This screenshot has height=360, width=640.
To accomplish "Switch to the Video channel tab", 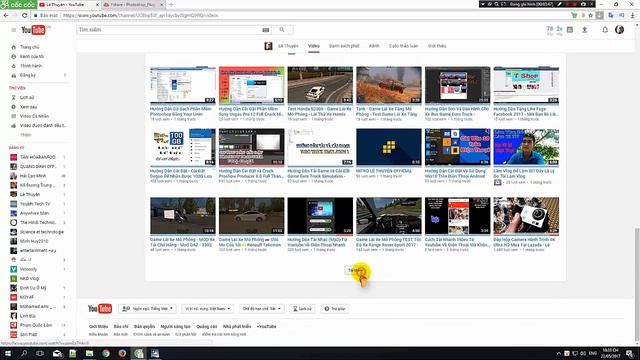I will [x=313, y=46].
